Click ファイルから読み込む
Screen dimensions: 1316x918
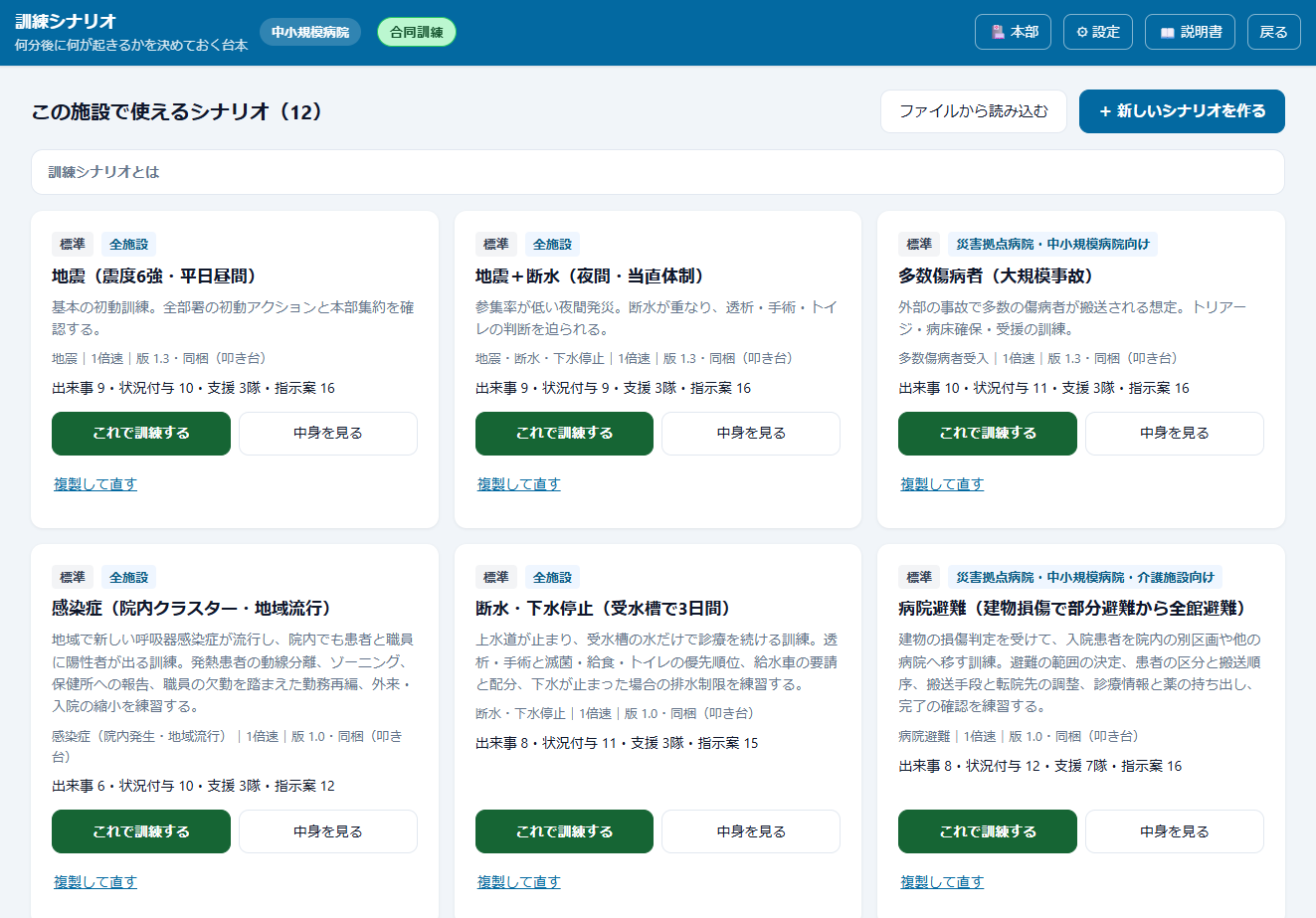click(x=974, y=111)
